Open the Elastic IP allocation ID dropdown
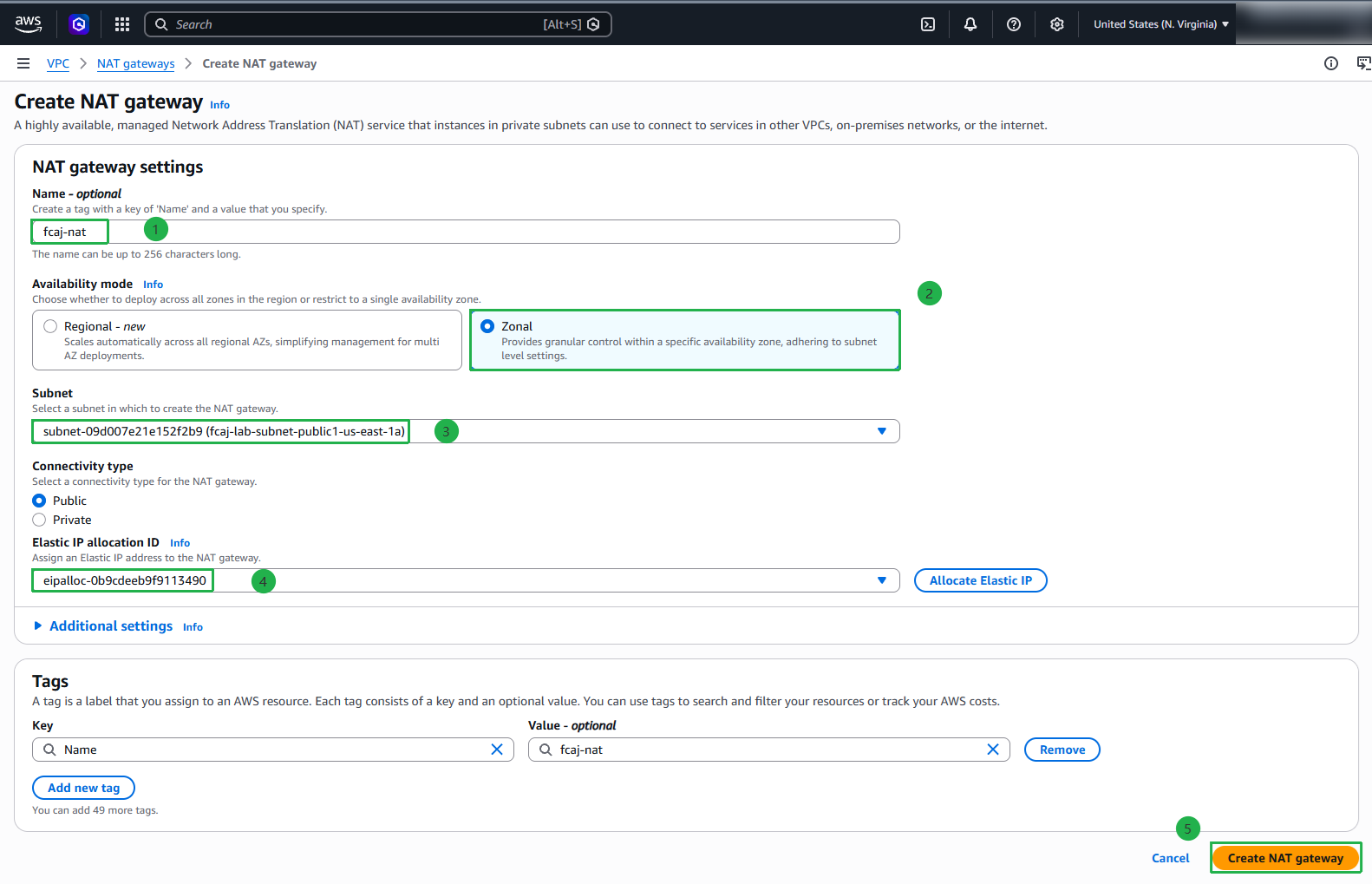The image size is (1372, 884). (x=466, y=580)
